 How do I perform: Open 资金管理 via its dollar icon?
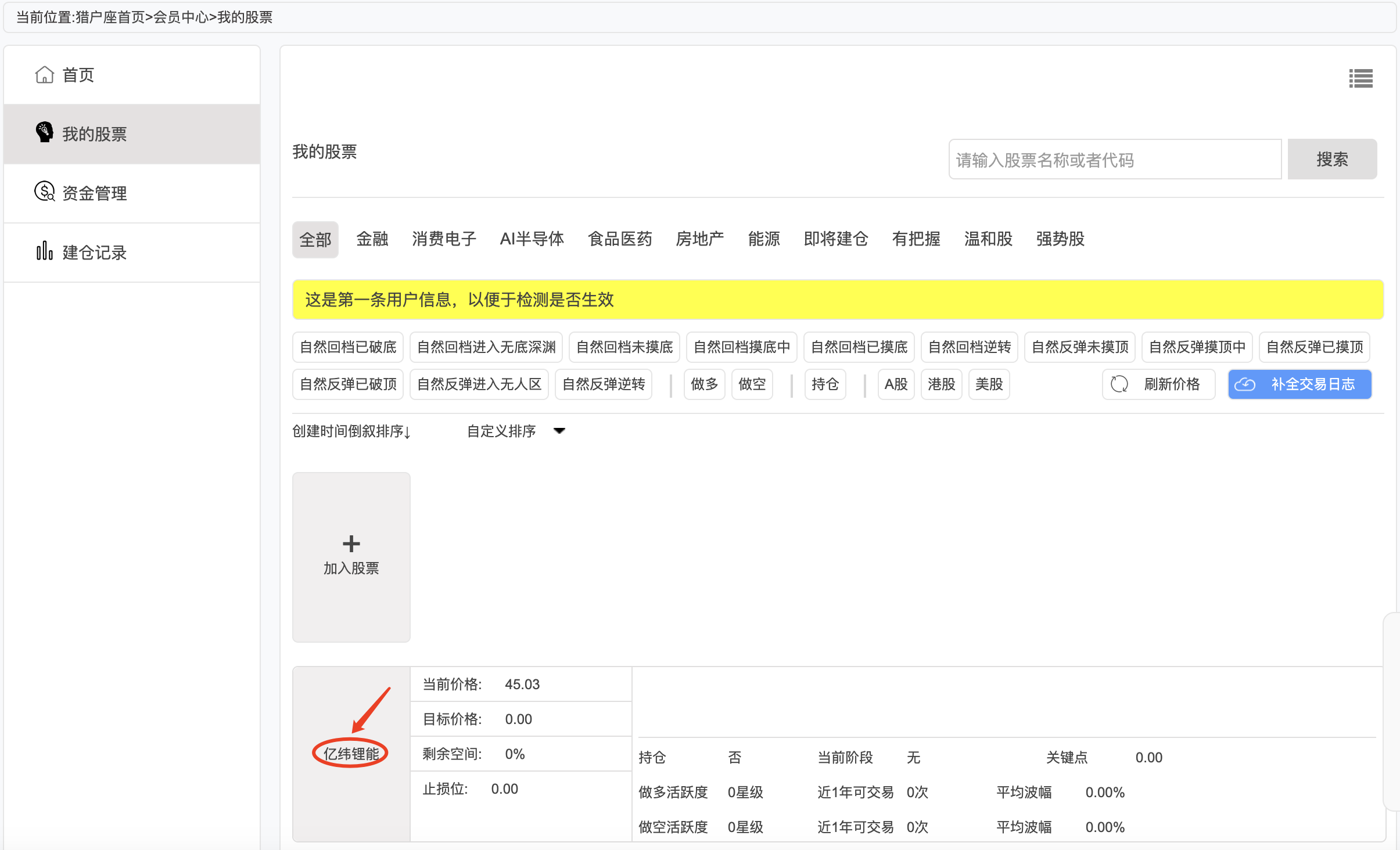pyautogui.click(x=45, y=192)
